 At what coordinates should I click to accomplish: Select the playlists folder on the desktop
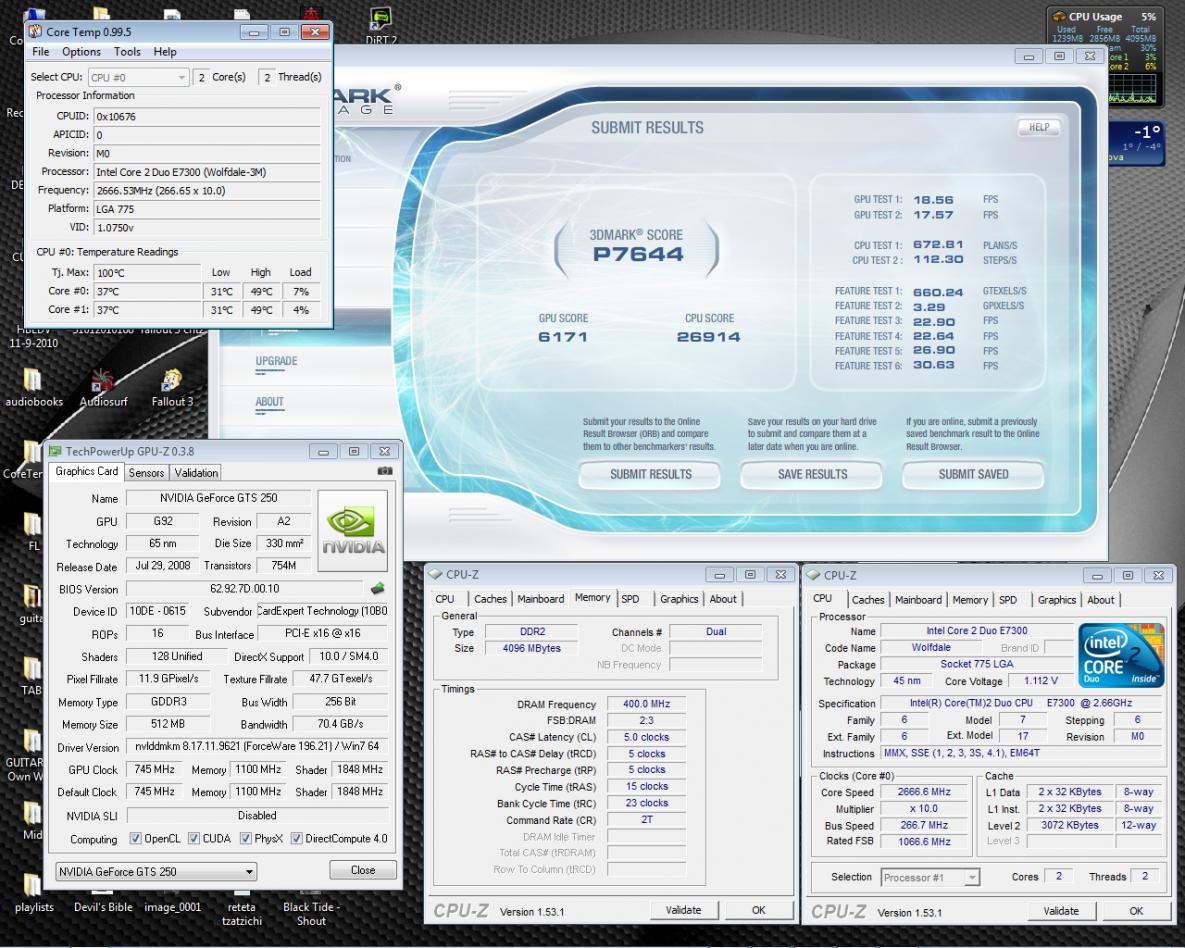point(33,894)
